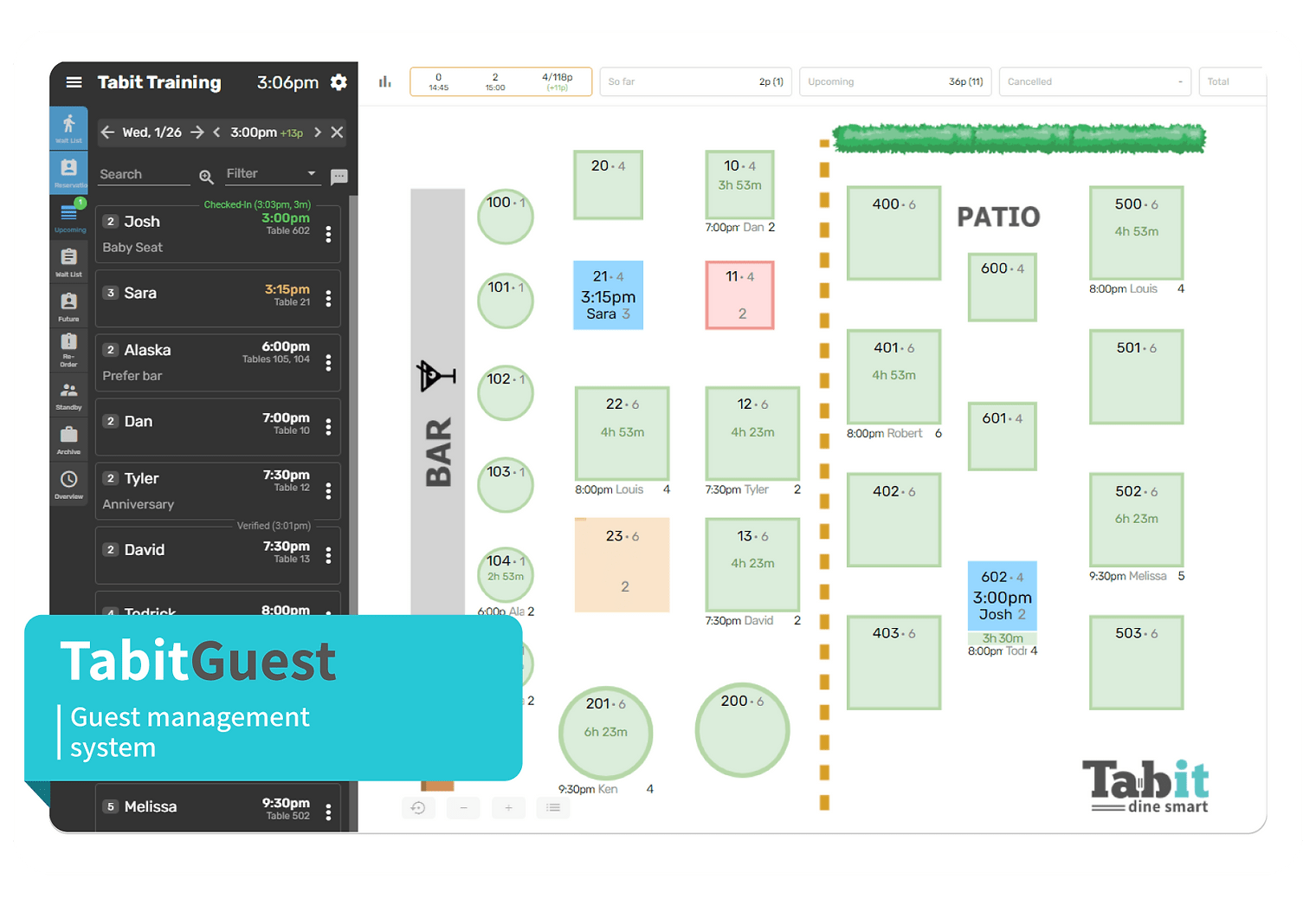1316x906 pixels.
Task: Select orange table 23
Action: (623, 565)
